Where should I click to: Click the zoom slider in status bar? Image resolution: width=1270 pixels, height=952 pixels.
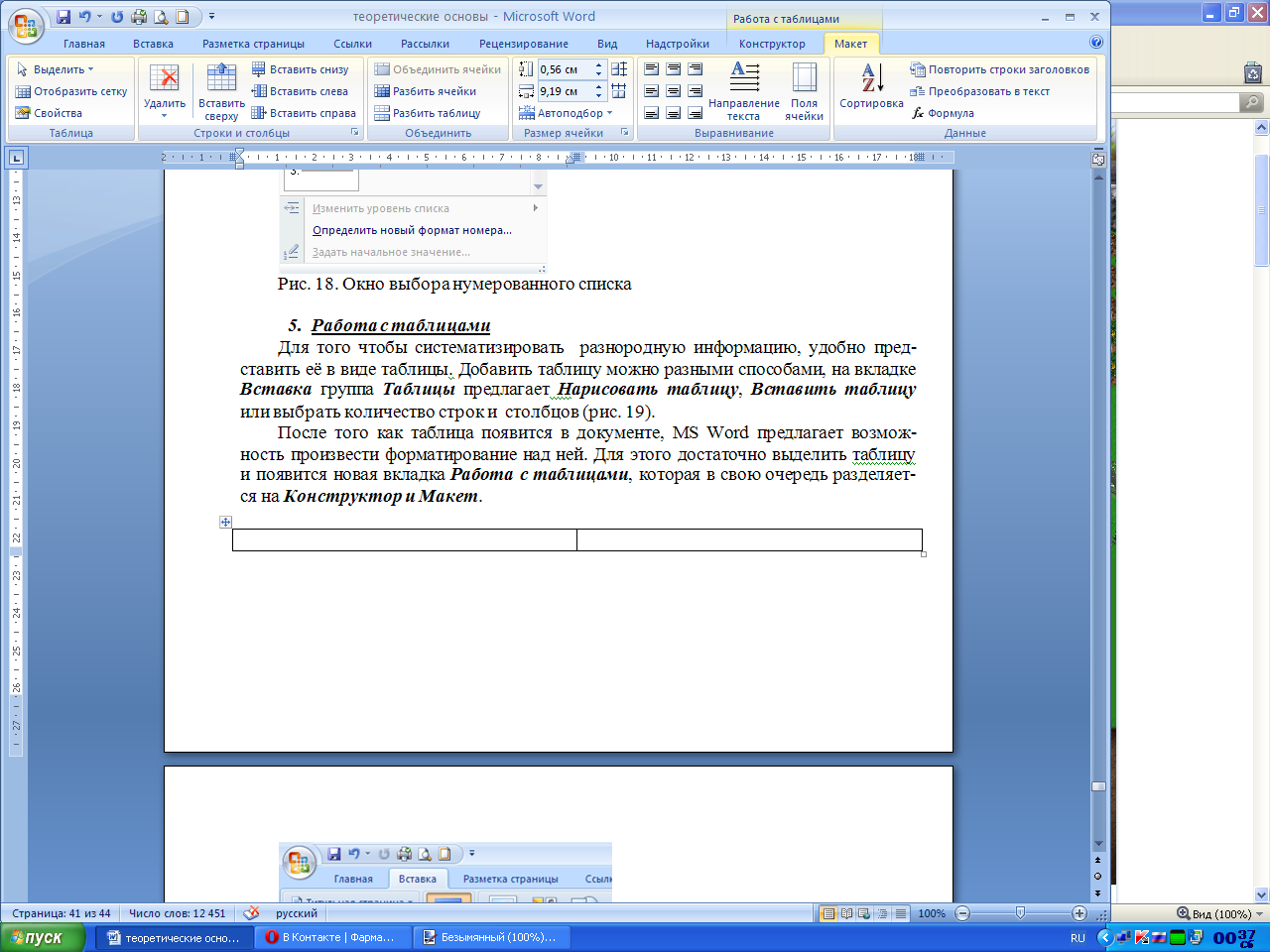click(1020, 913)
